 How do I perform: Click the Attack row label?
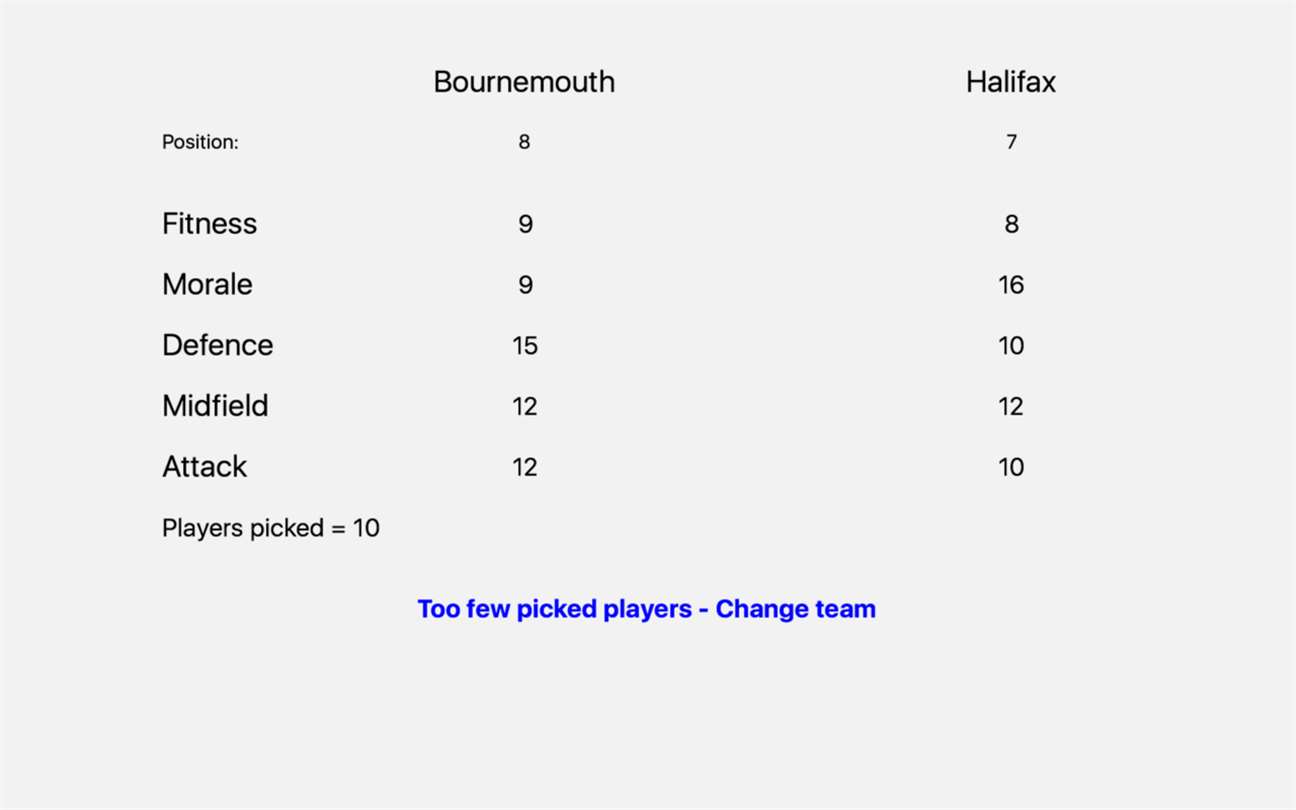click(x=204, y=467)
